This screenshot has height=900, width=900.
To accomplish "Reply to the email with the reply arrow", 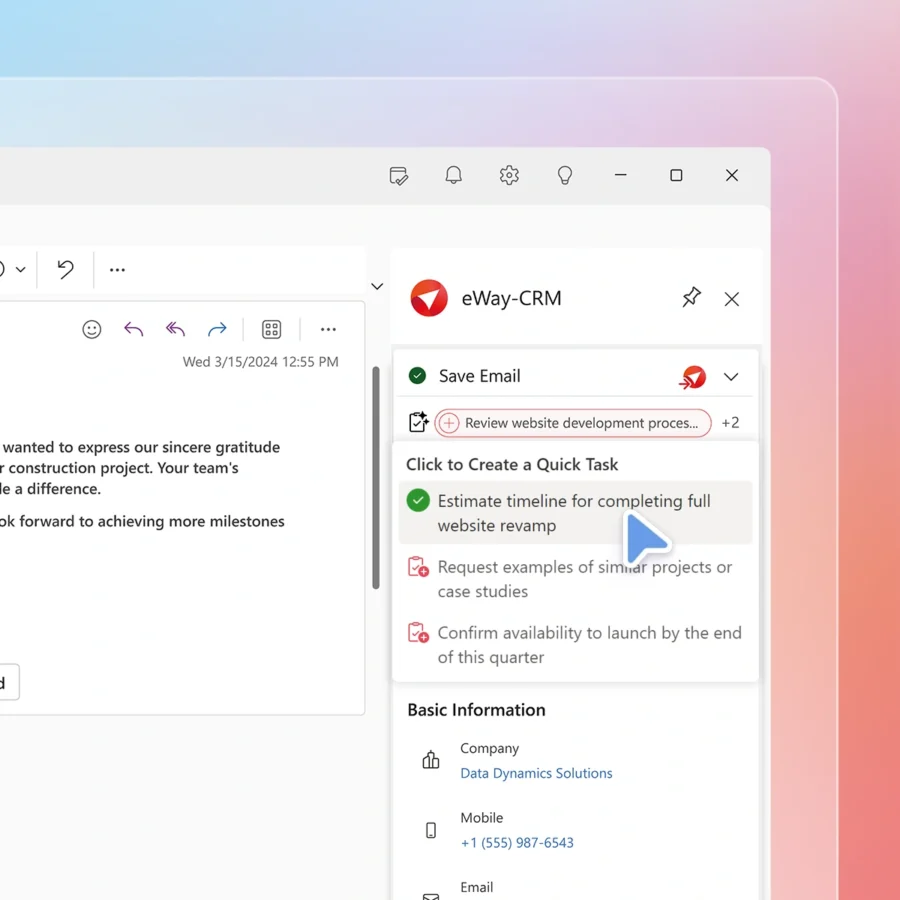I will coord(133,329).
